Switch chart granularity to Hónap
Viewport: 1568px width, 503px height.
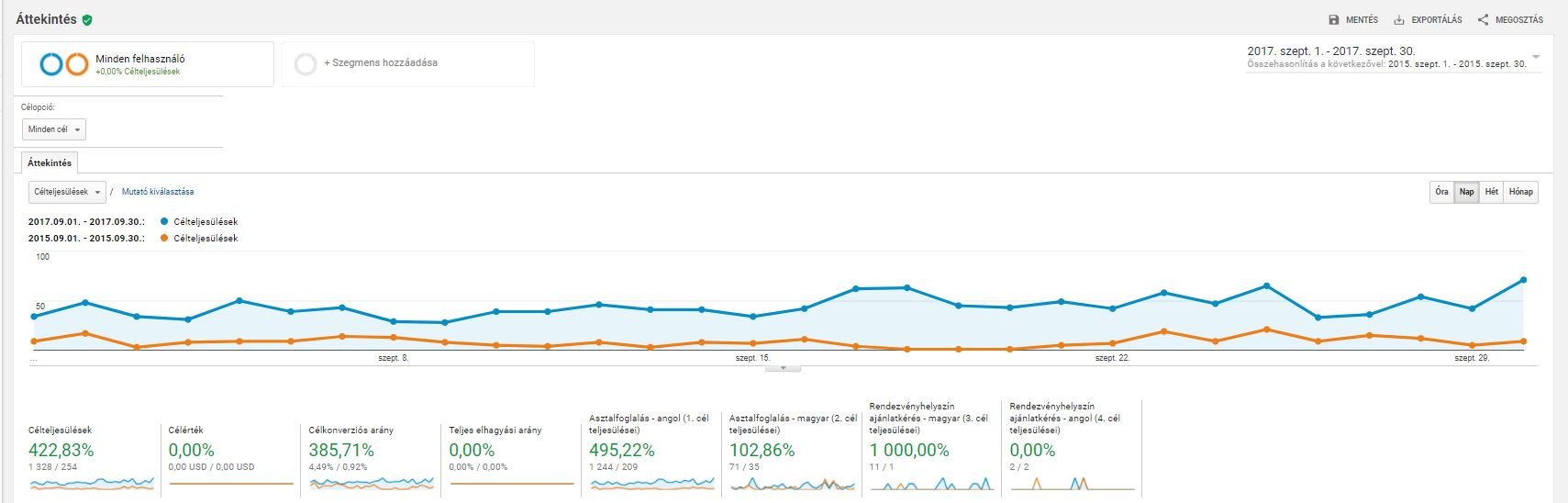[1520, 192]
